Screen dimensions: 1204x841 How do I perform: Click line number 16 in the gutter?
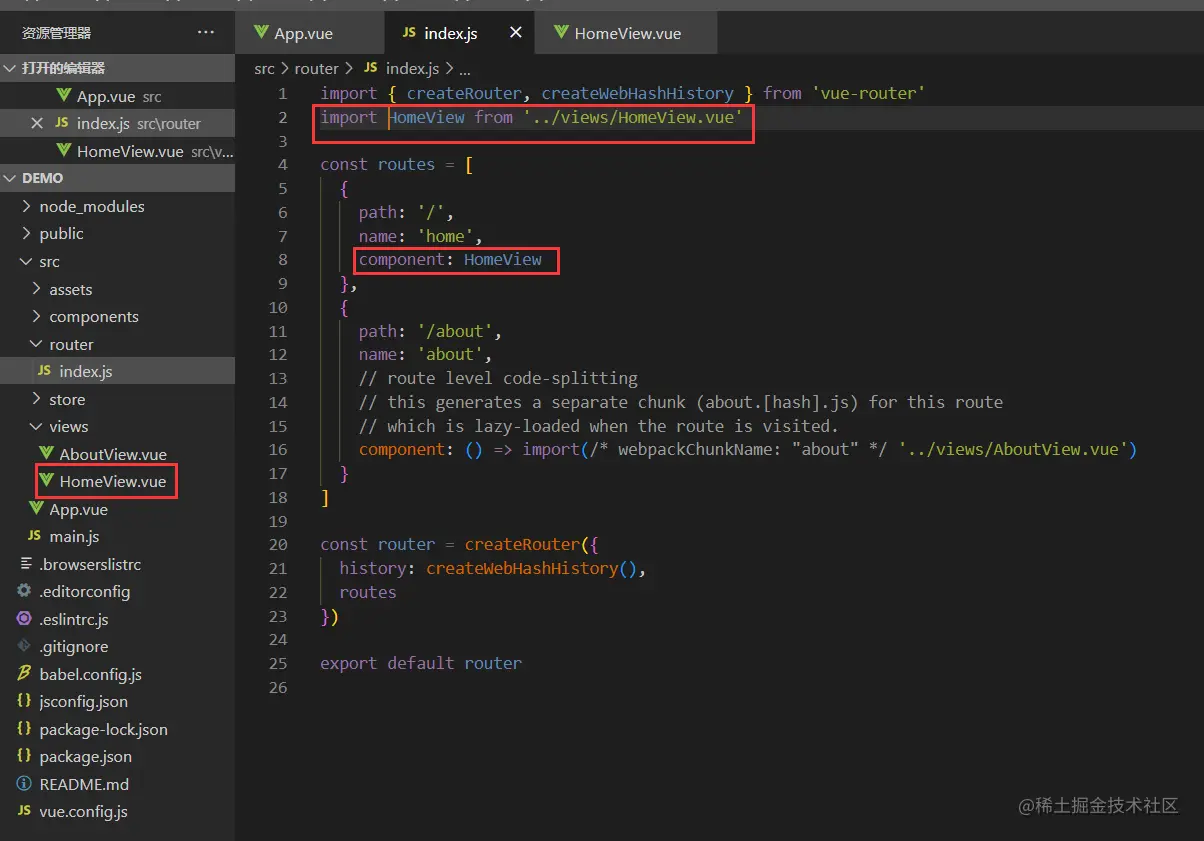[278, 449]
